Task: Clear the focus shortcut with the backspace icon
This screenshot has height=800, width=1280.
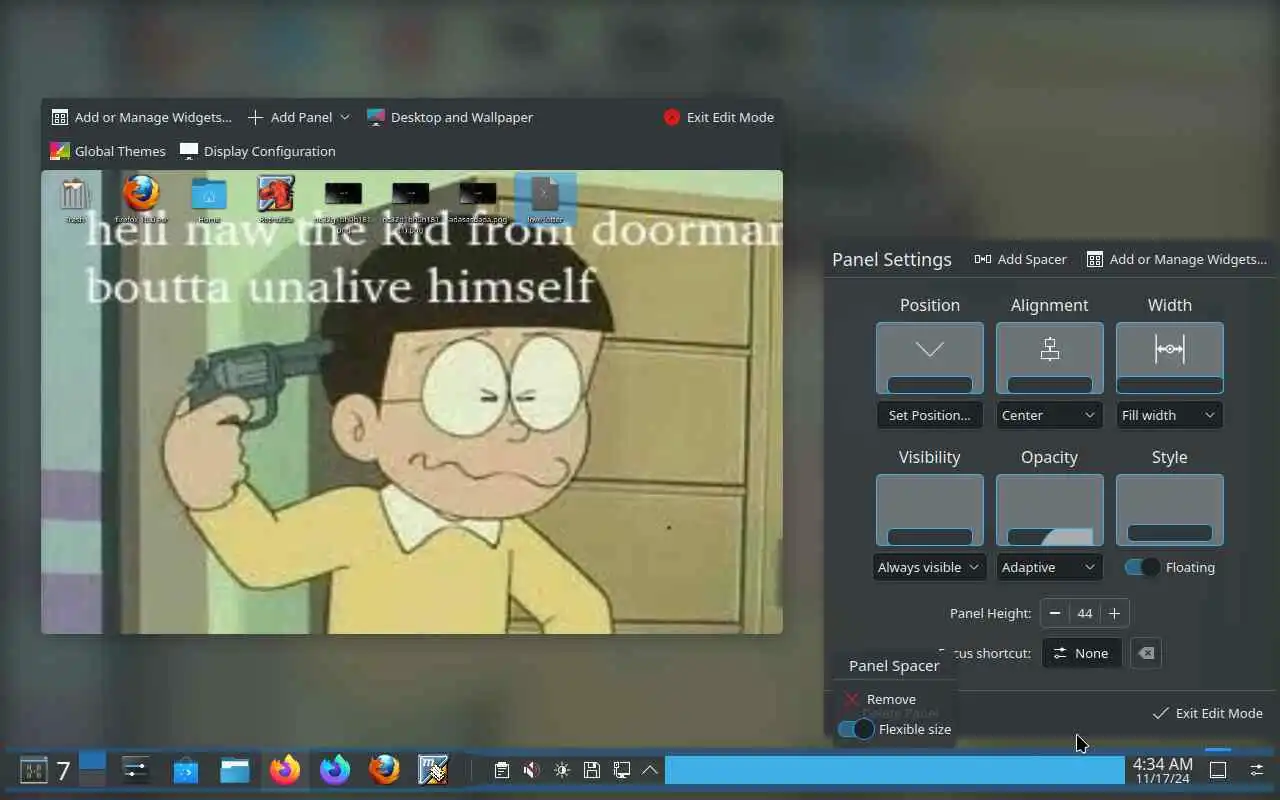Action: (x=1146, y=653)
